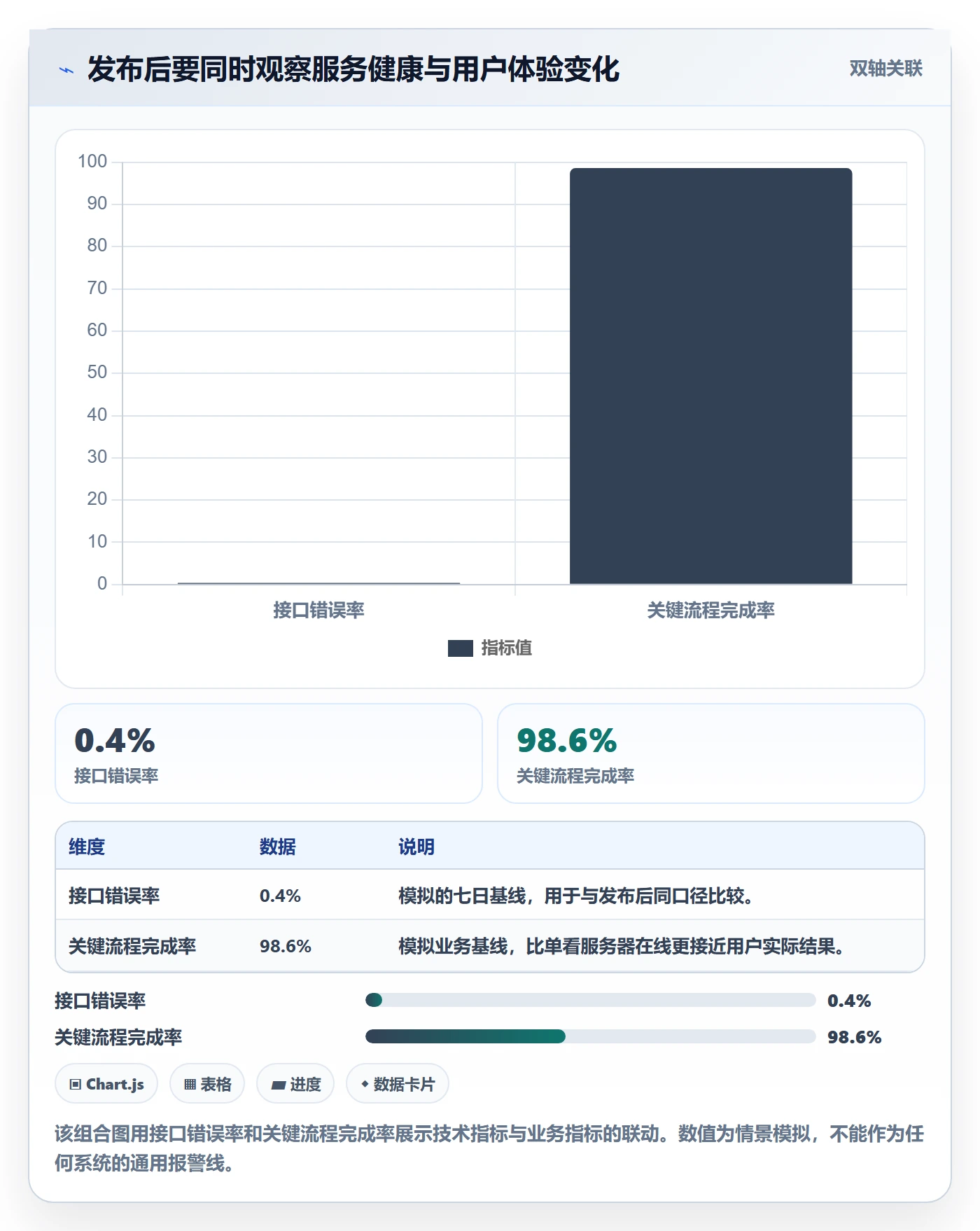The image size is (980, 1231).
Task: Click the 98.6% value right of the progress bar
Action: (854, 1037)
